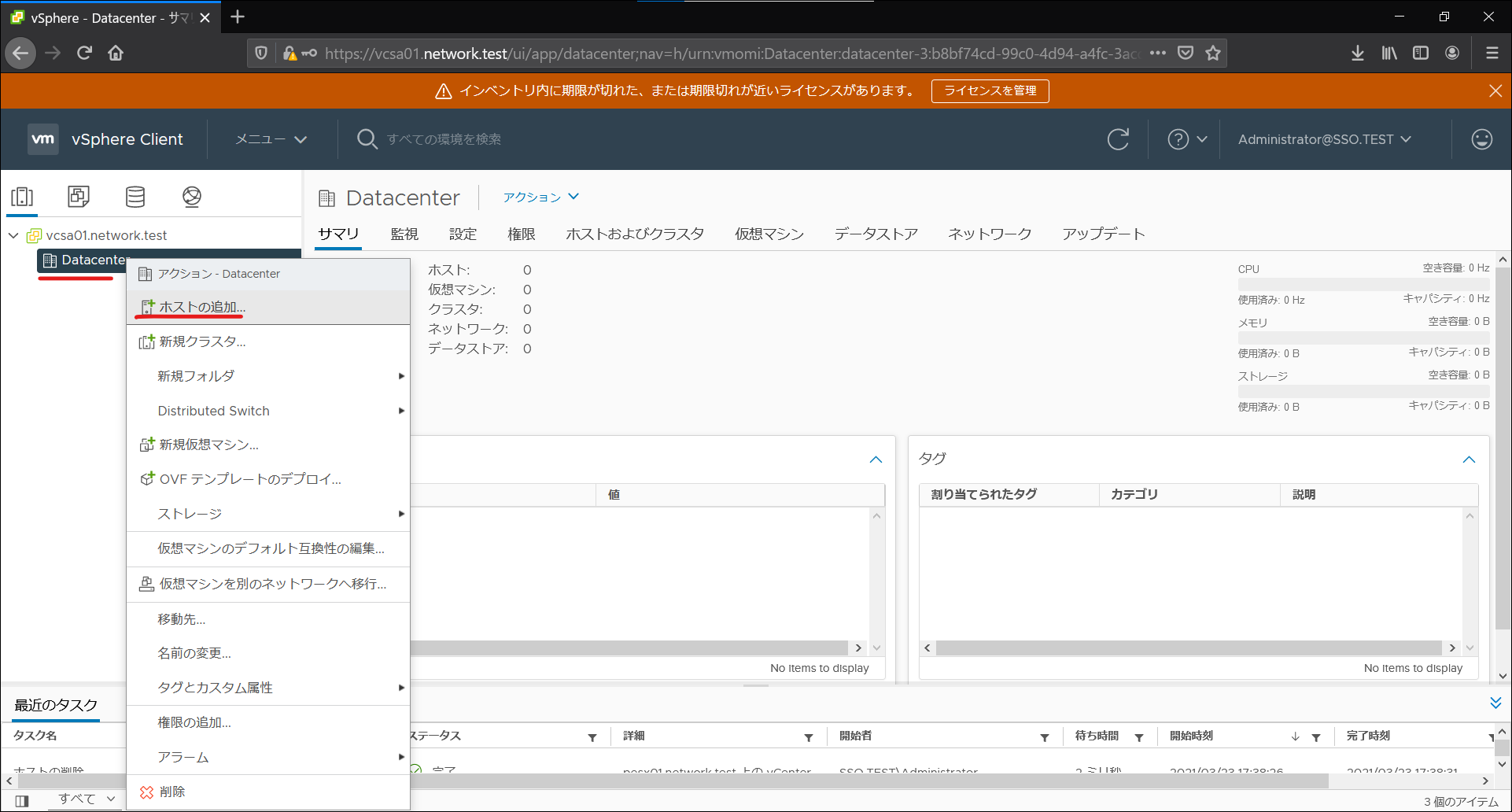Choose OVF テンプレートのデプロイ menu entry
This screenshot has height=812, width=1512.
[268, 479]
